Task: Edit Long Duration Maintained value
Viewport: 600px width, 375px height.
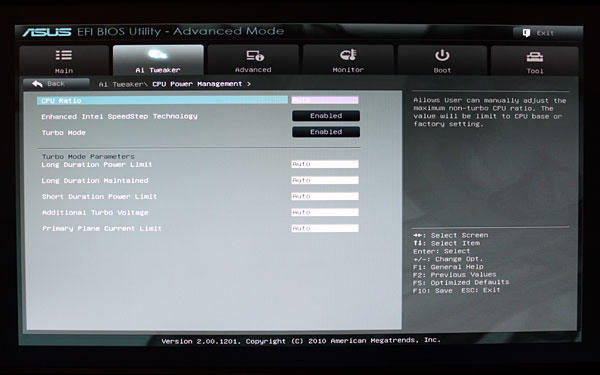Action: tap(325, 180)
